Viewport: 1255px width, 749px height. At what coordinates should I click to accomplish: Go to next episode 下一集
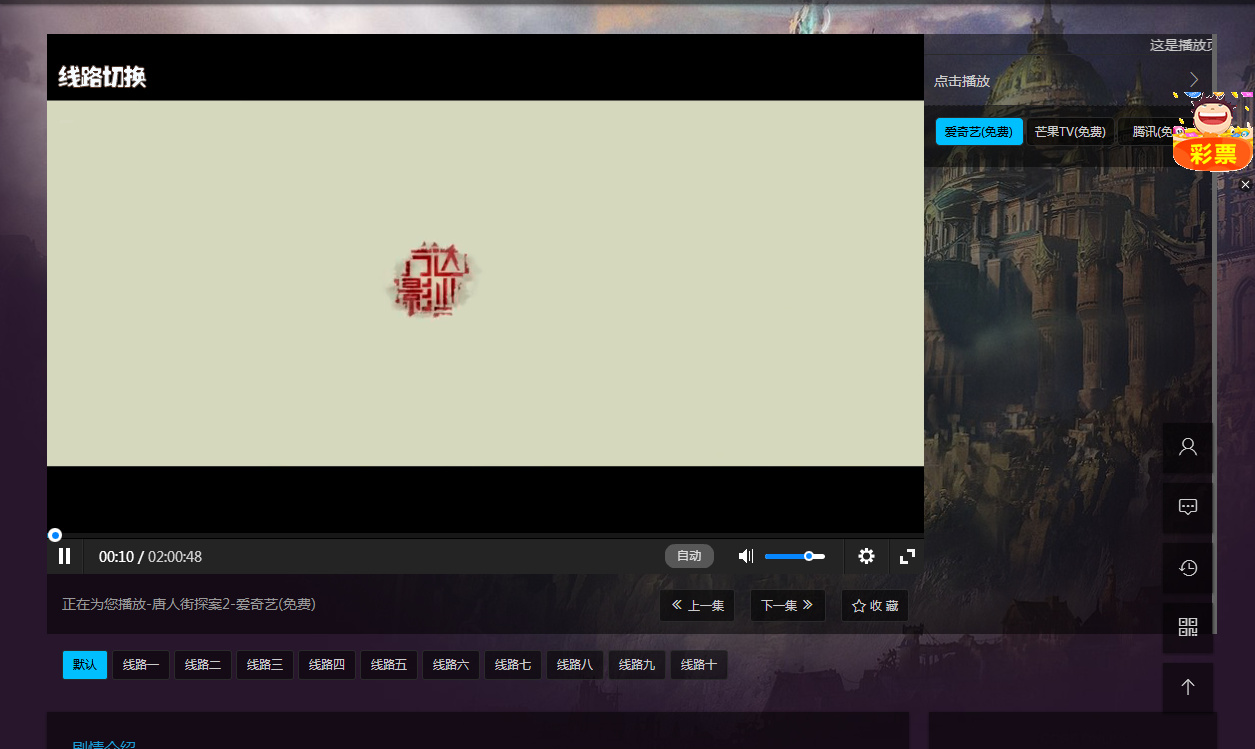click(x=787, y=606)
